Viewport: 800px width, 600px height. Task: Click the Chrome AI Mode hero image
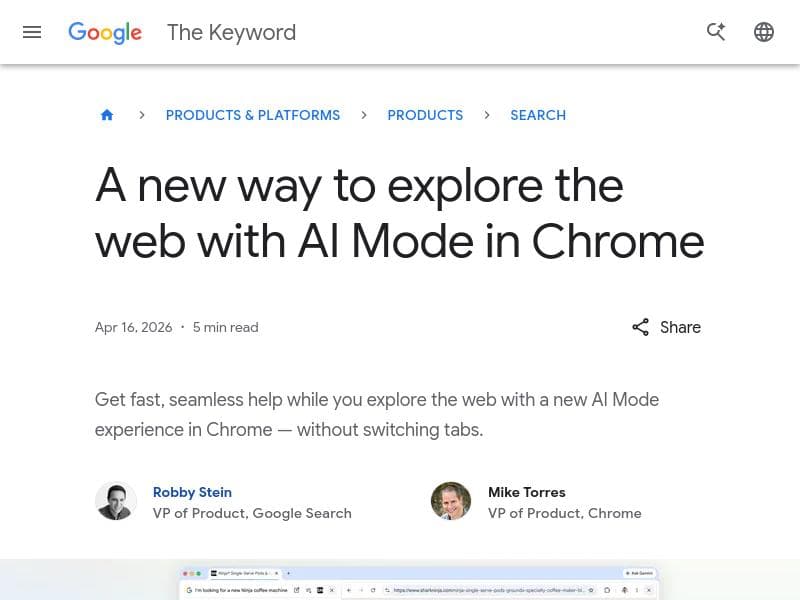(x=400, y=585)
